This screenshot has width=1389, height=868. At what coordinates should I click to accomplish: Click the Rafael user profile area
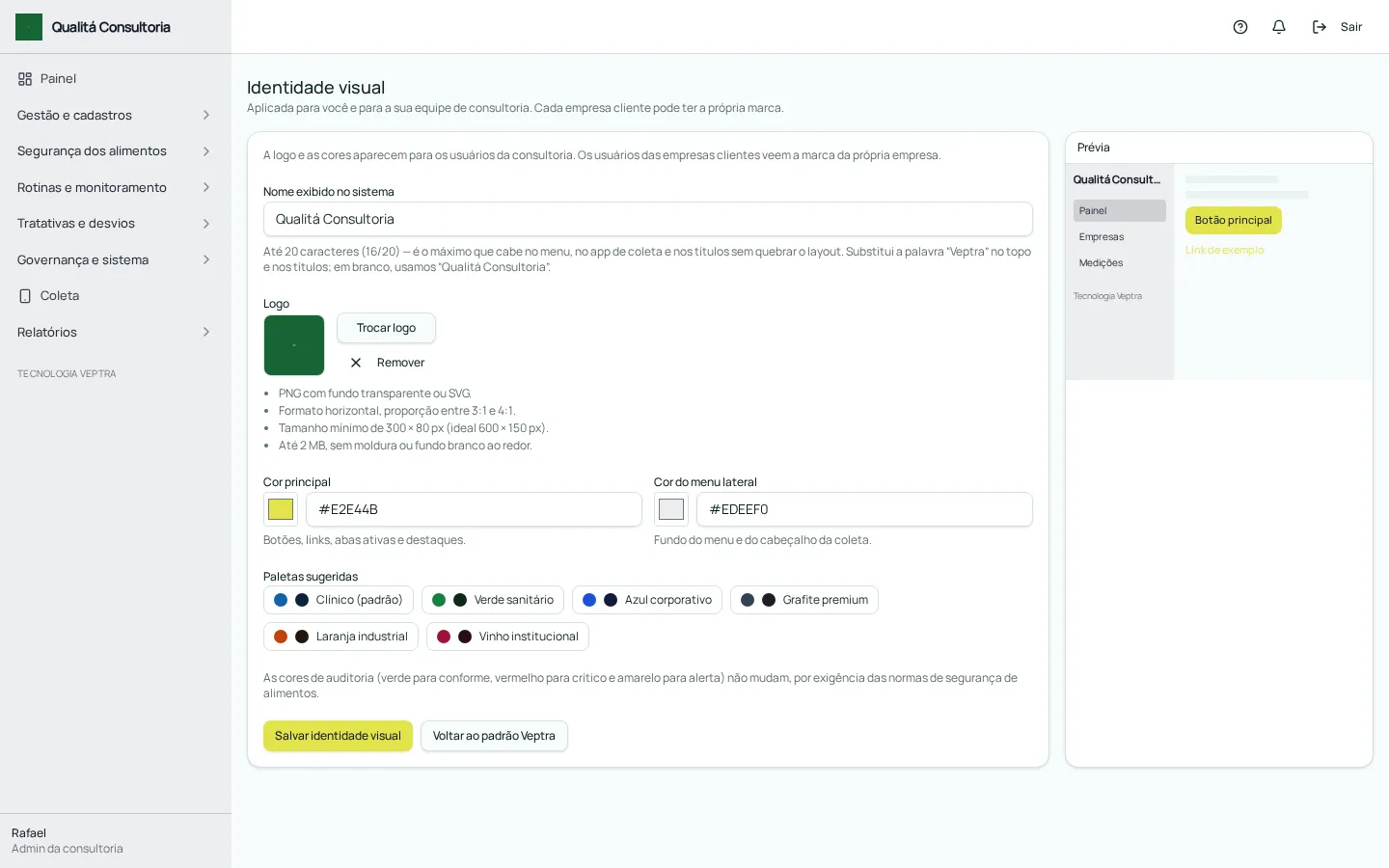116,841
